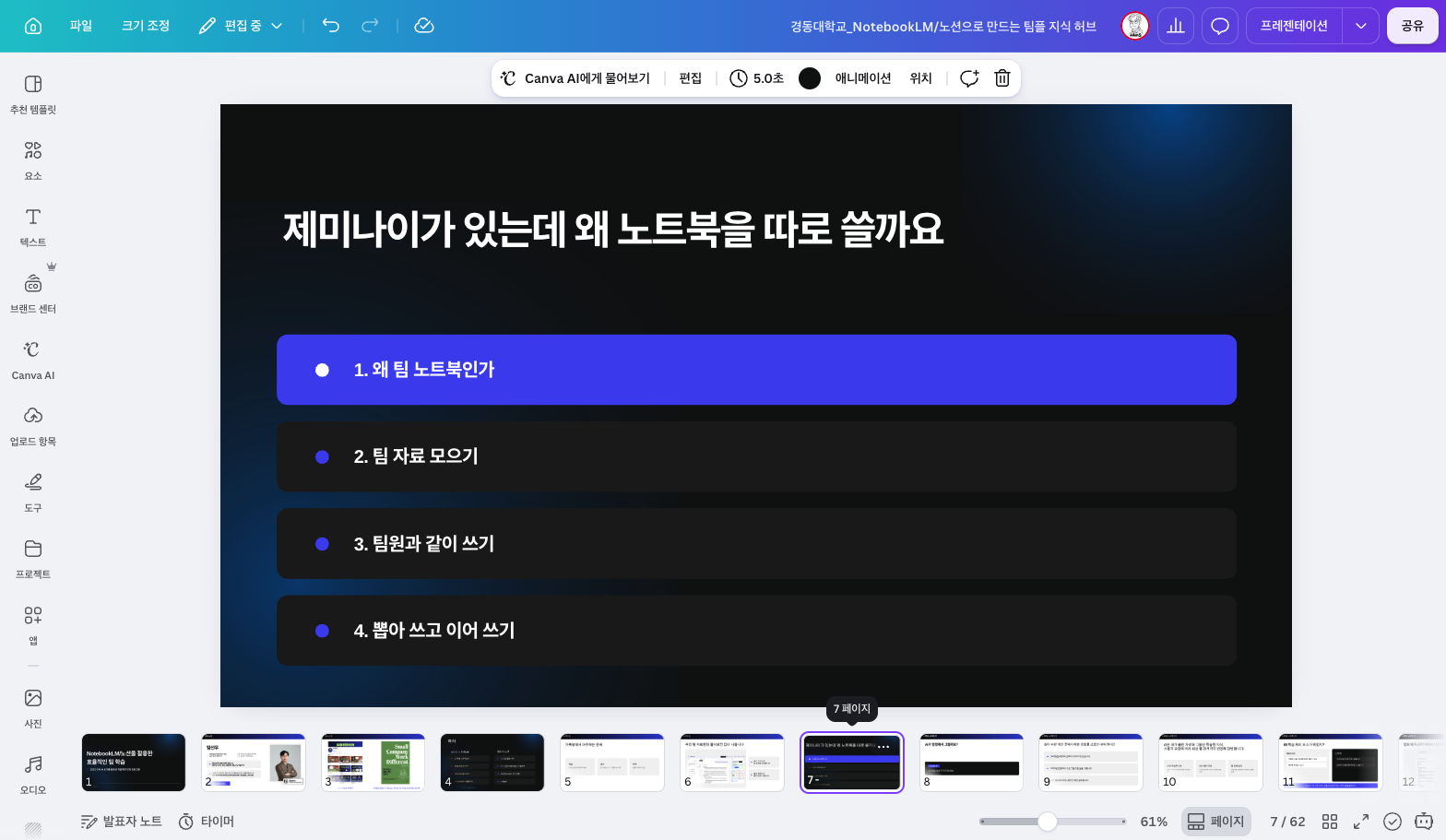Open the comments speech bubble icon
1446x840 pixels.
pos(1220,26)
